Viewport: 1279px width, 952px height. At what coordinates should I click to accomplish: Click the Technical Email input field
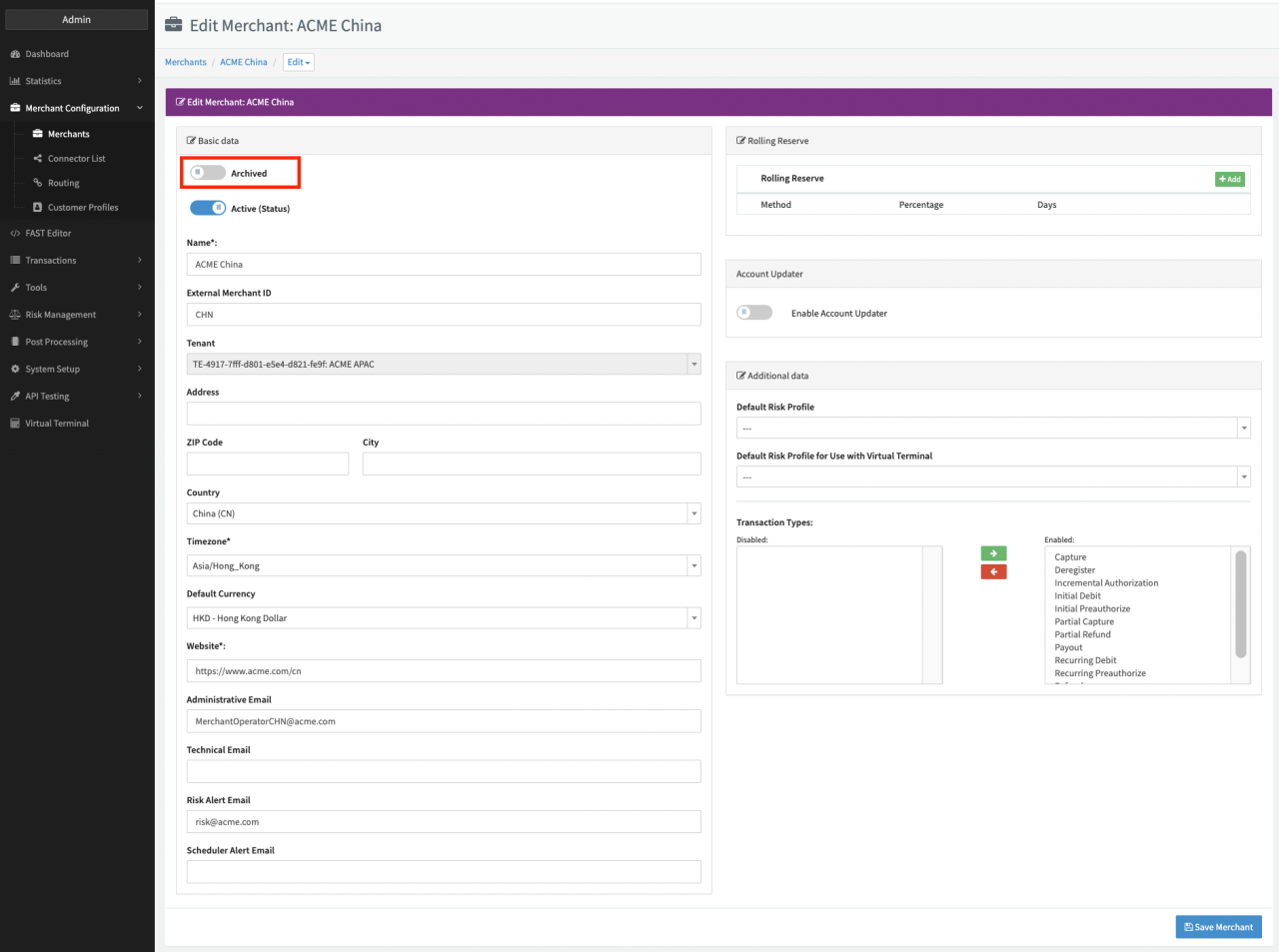point(443,772)
